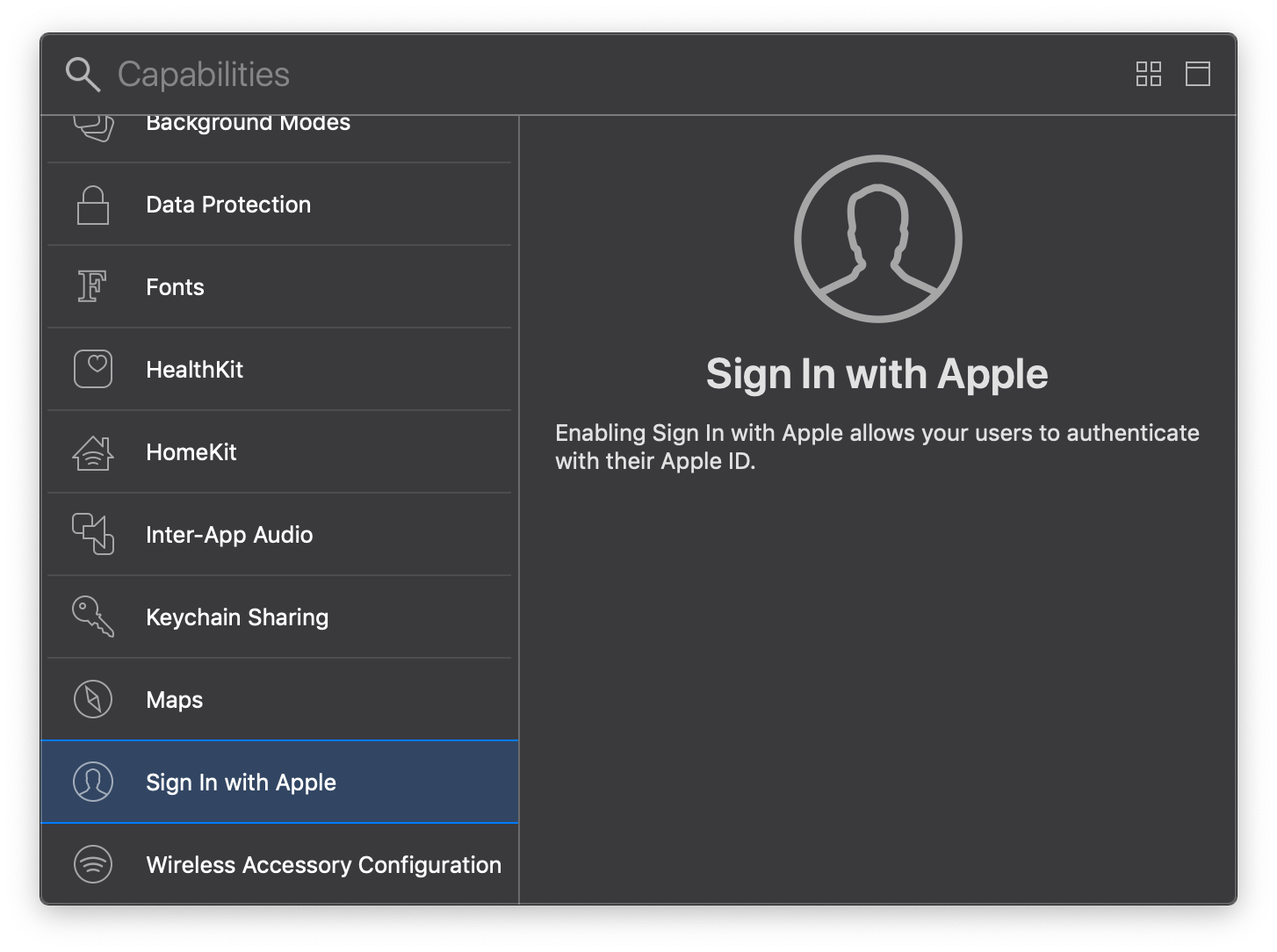Click the Inter-App Audio speaker icon
Screen dimensions: 1277x952
[93, 534]
